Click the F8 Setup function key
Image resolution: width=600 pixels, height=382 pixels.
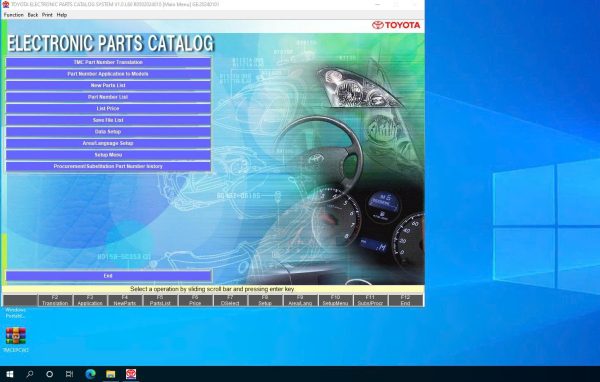coord(265,300)
